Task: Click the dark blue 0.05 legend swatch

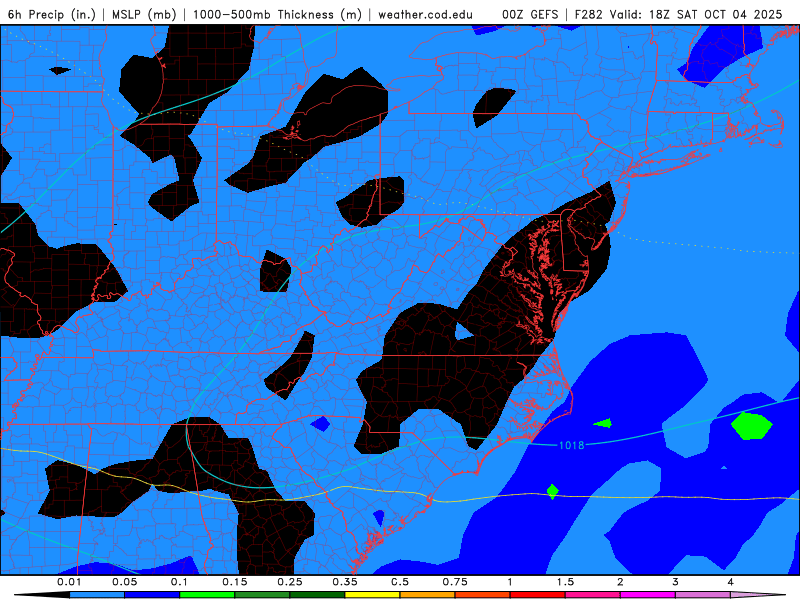Action: (x=152, y=595)
